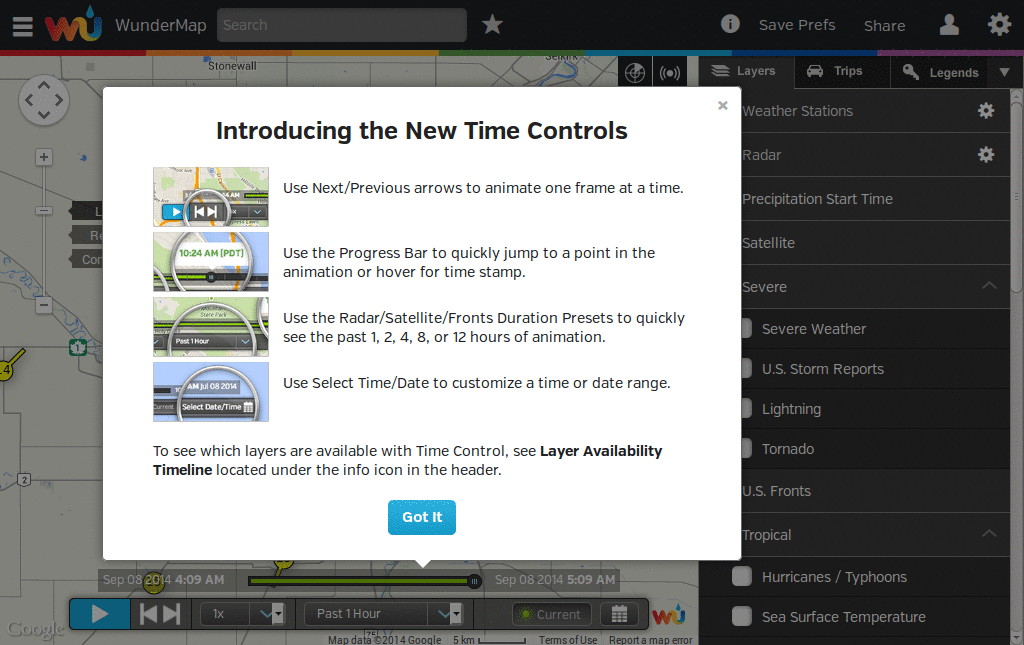1024x645 pixels.
Task: Collapse the Severe section
Action: tap(989, 285)
